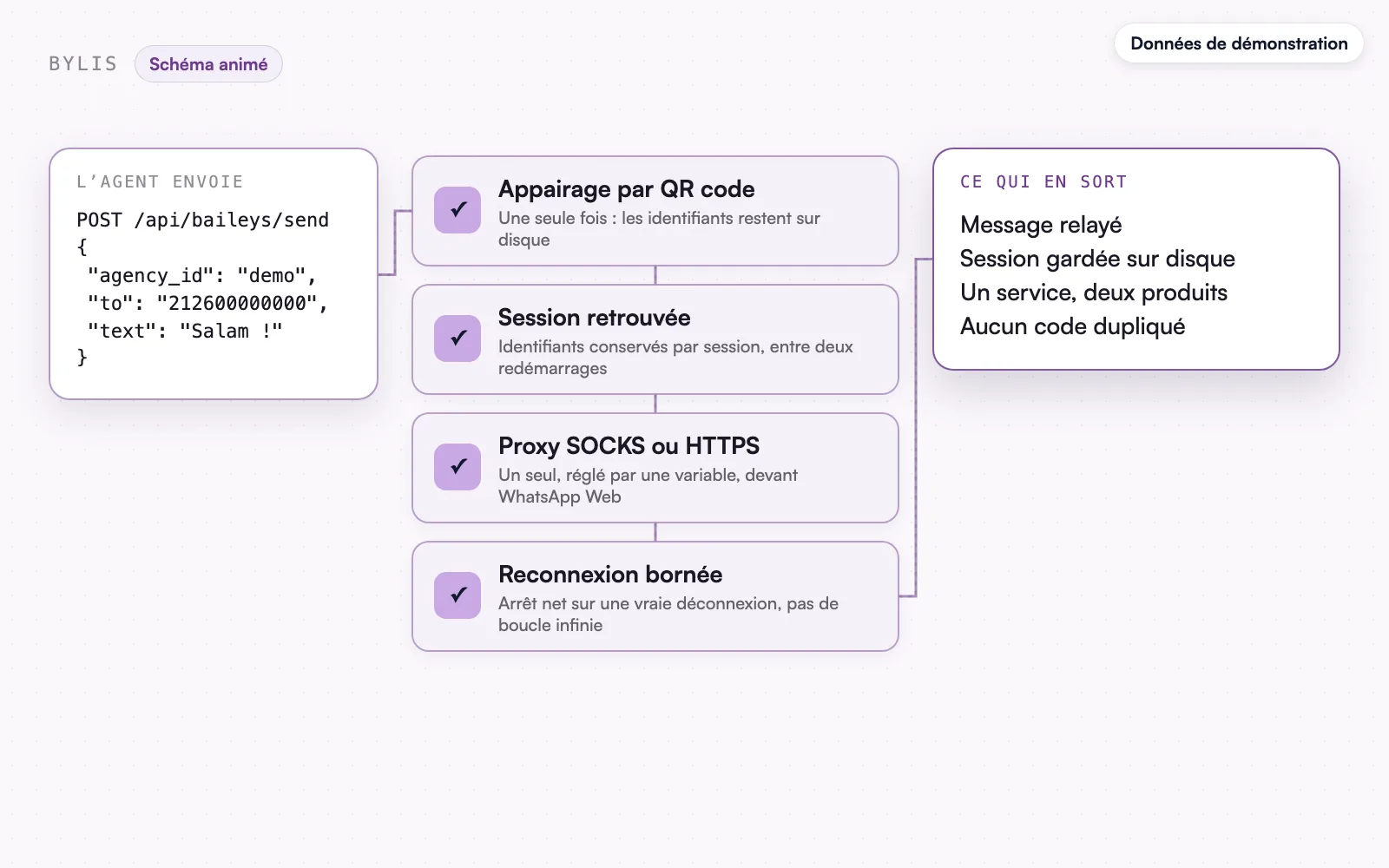Click the Un service, deux produits line
The height and width of the screenshot is (868, 1389).
[1094, 293]
